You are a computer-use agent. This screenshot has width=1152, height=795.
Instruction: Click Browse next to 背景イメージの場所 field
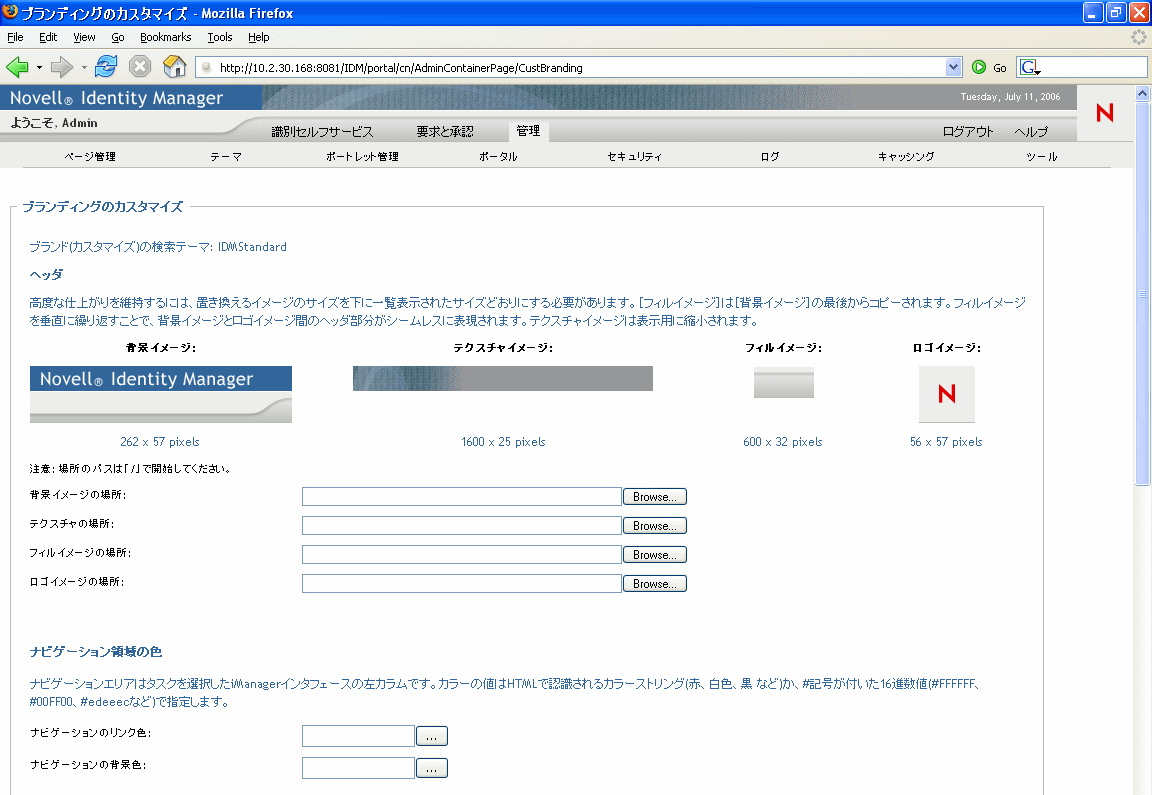click(654, 496)
